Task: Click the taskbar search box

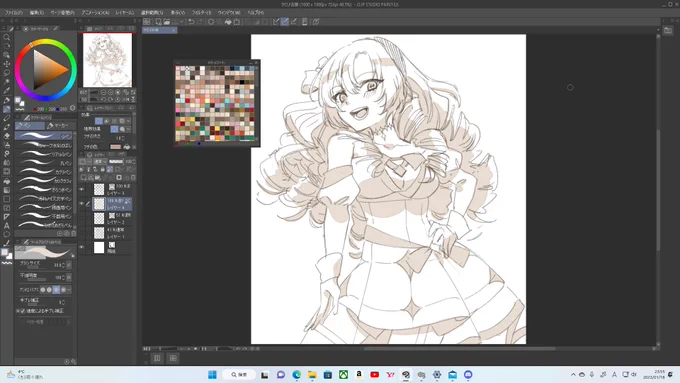Action: (x=239, y=374)
